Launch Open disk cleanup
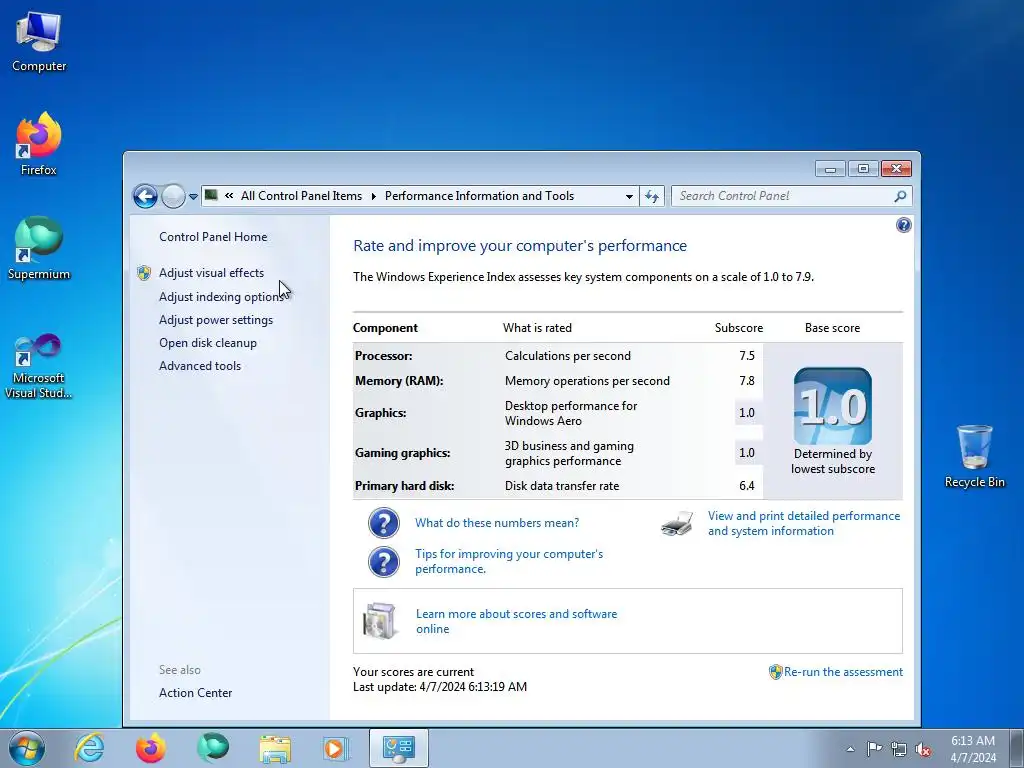 click(x=208, y=343)
